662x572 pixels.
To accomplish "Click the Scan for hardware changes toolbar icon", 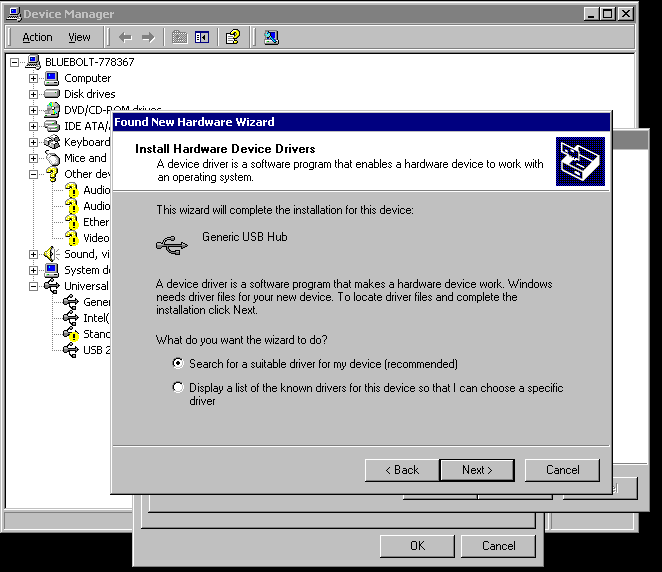I will 271,38.
